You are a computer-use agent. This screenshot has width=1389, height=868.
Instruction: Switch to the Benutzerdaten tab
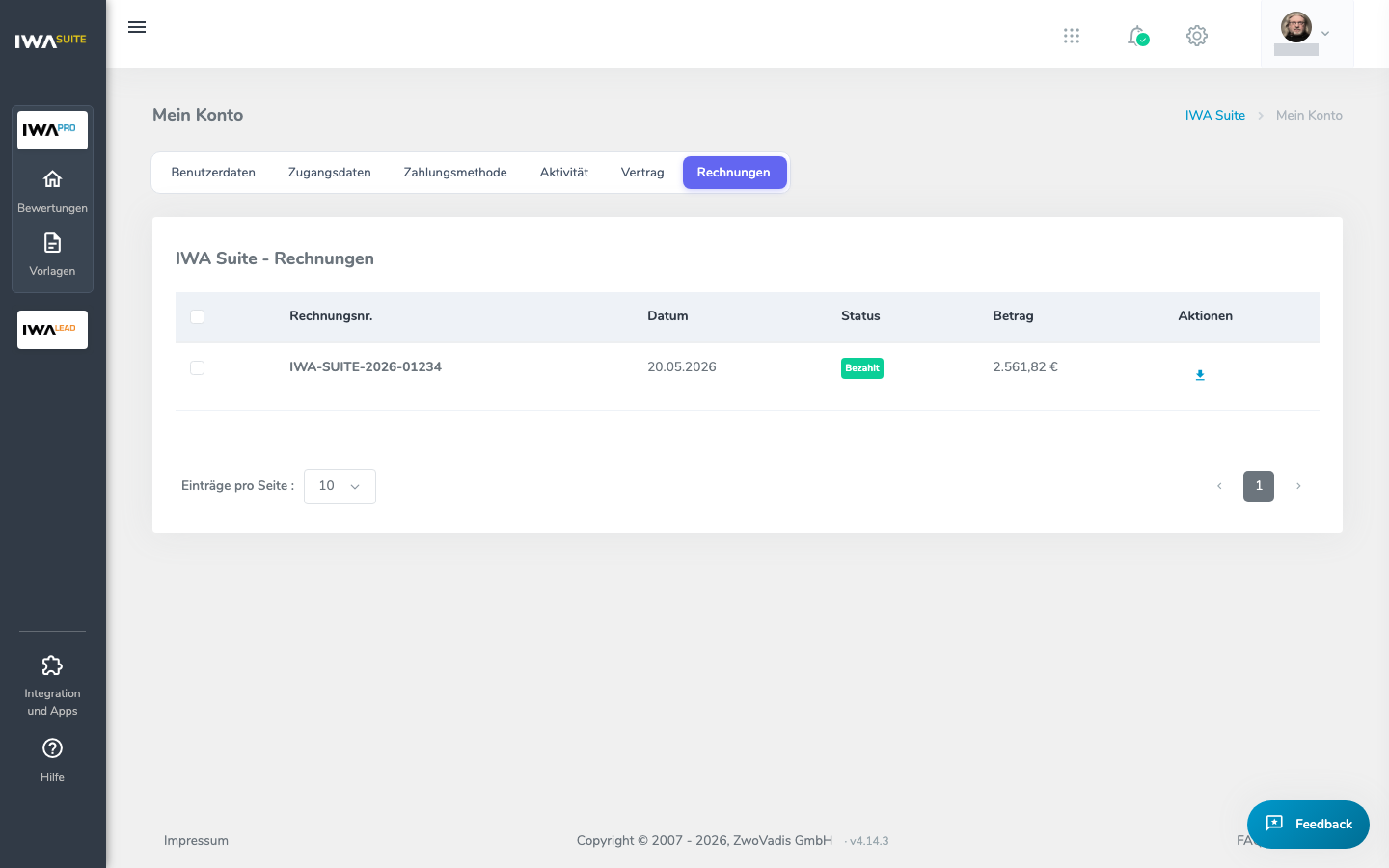(213, 173)
